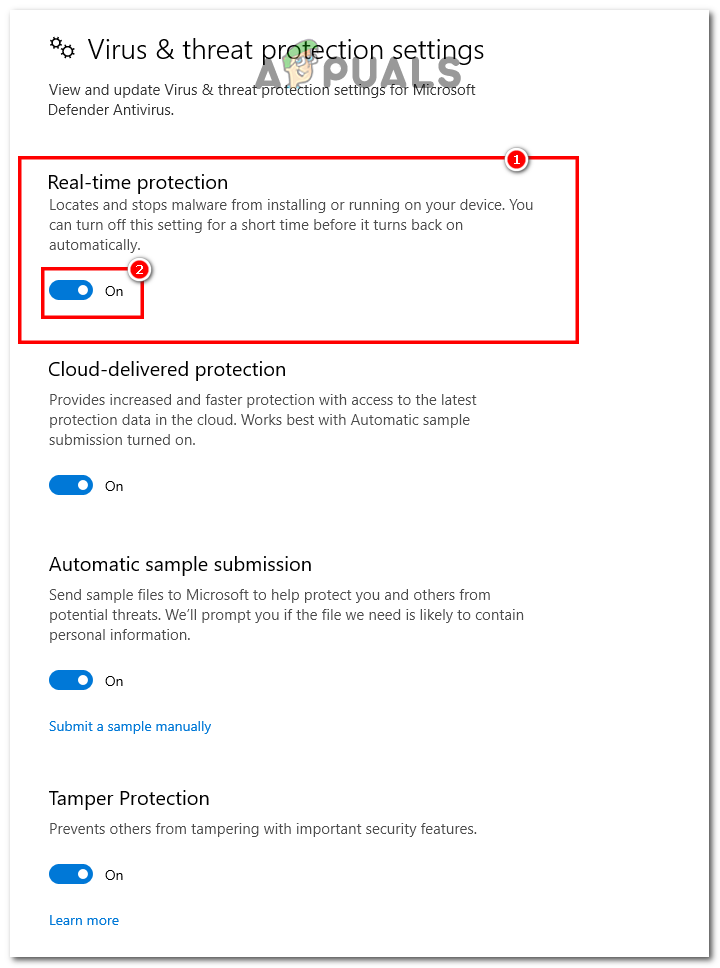Disable Real-time protection
Viewport: 720px width, 968px height.
point(71,289)
